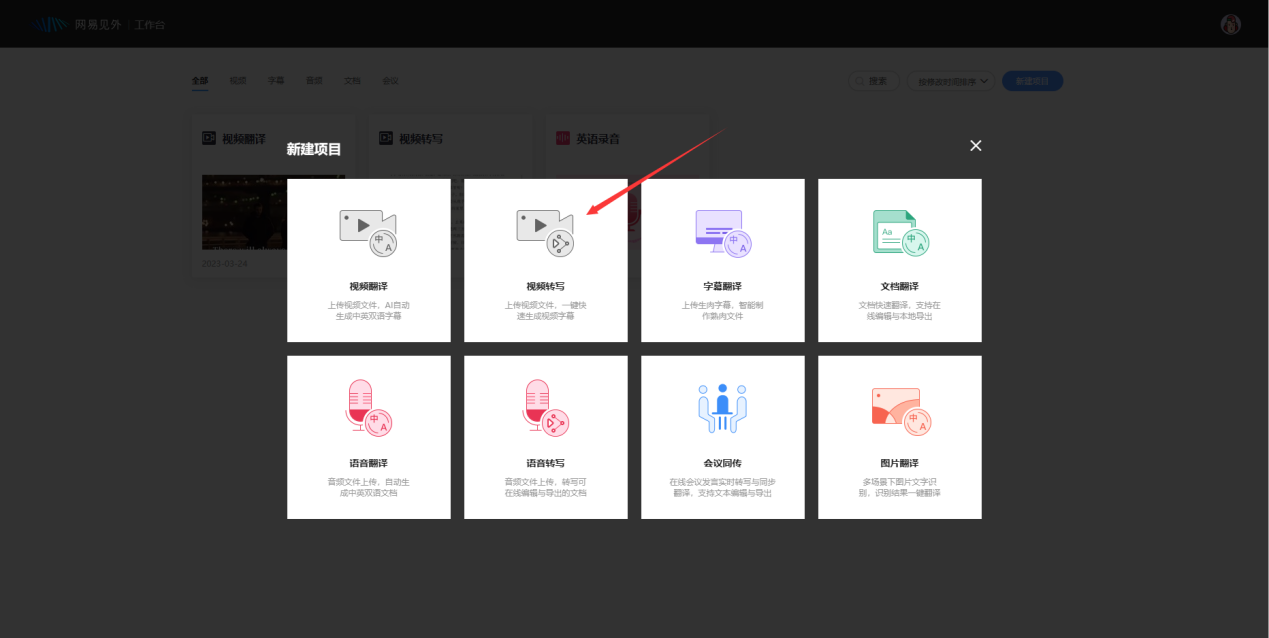Click the blue 新建项目 button
Image resolution: width=1269 pixels, height=638 pixels.
(x=1032, y=81)
